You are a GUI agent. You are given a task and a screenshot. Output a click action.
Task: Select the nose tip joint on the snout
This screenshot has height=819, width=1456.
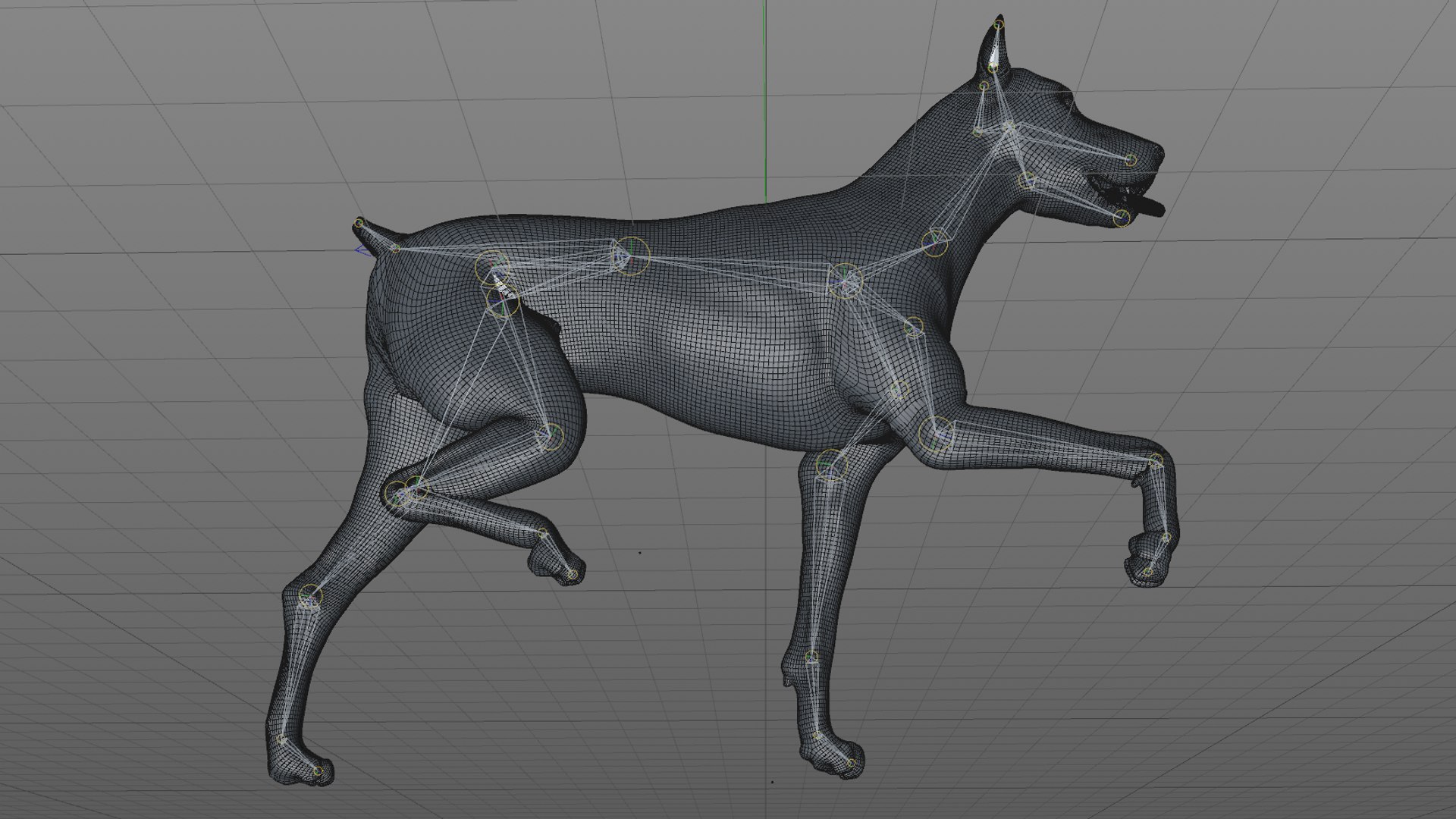click(x=1131, y=160)
